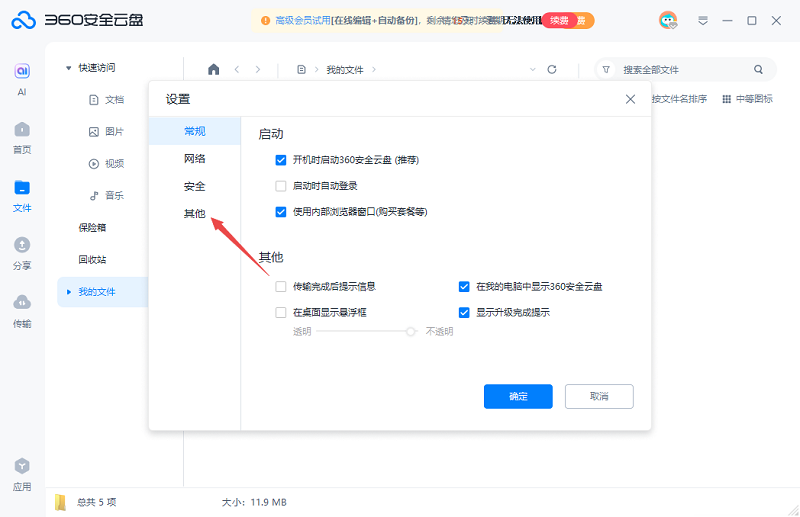Screen dimensions: 800x517
Task: Open 回收站 in the left panel
Action: point(92,260)
